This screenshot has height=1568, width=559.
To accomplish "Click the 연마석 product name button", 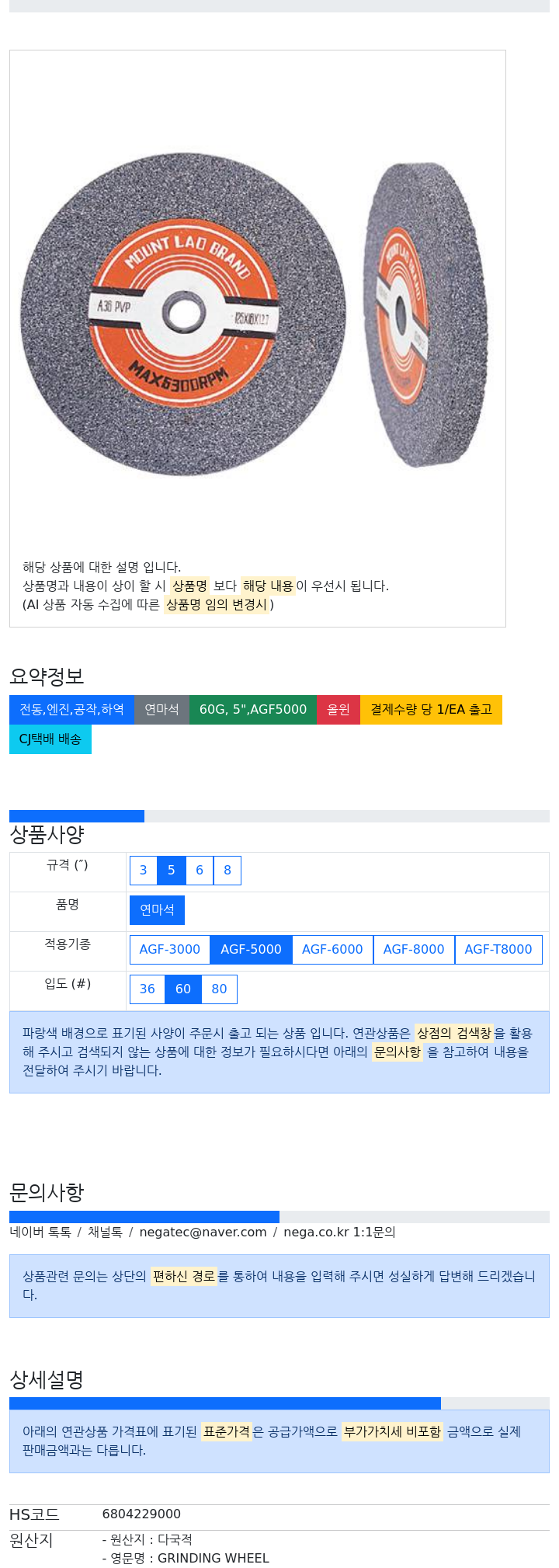I will [x=157, y=910].
